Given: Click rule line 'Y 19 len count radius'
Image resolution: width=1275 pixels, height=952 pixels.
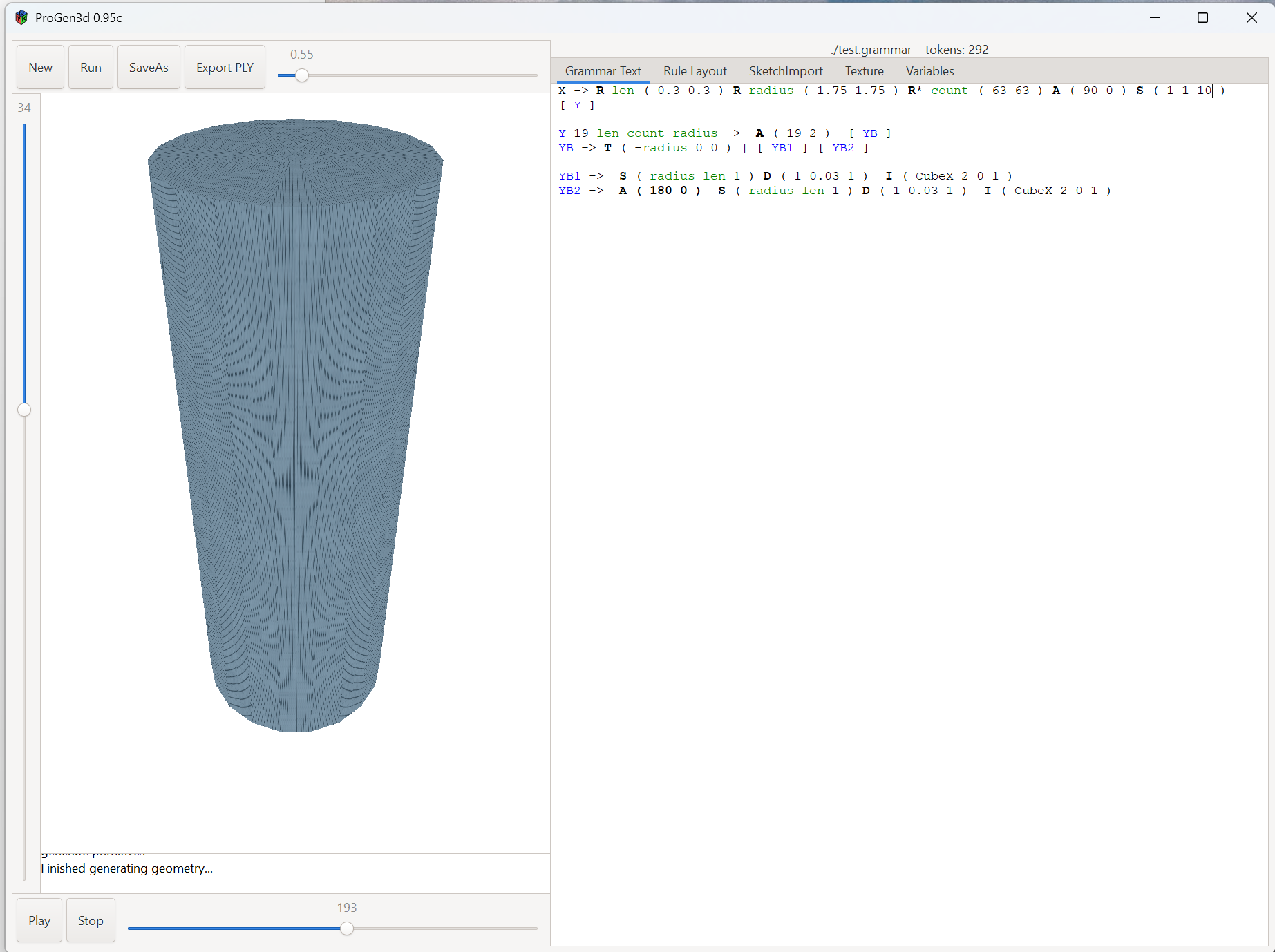Looking at the screenshot, I should [x=724, y=133].
